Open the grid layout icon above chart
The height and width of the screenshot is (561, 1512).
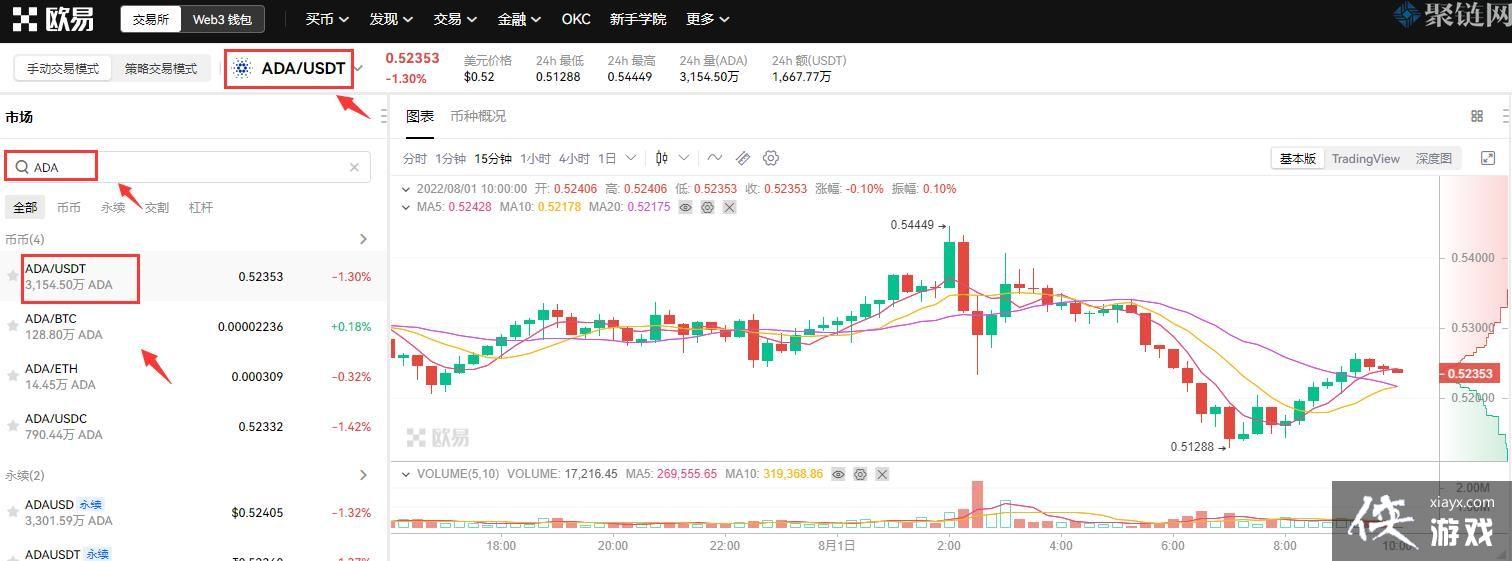(x=1477, y=116)
